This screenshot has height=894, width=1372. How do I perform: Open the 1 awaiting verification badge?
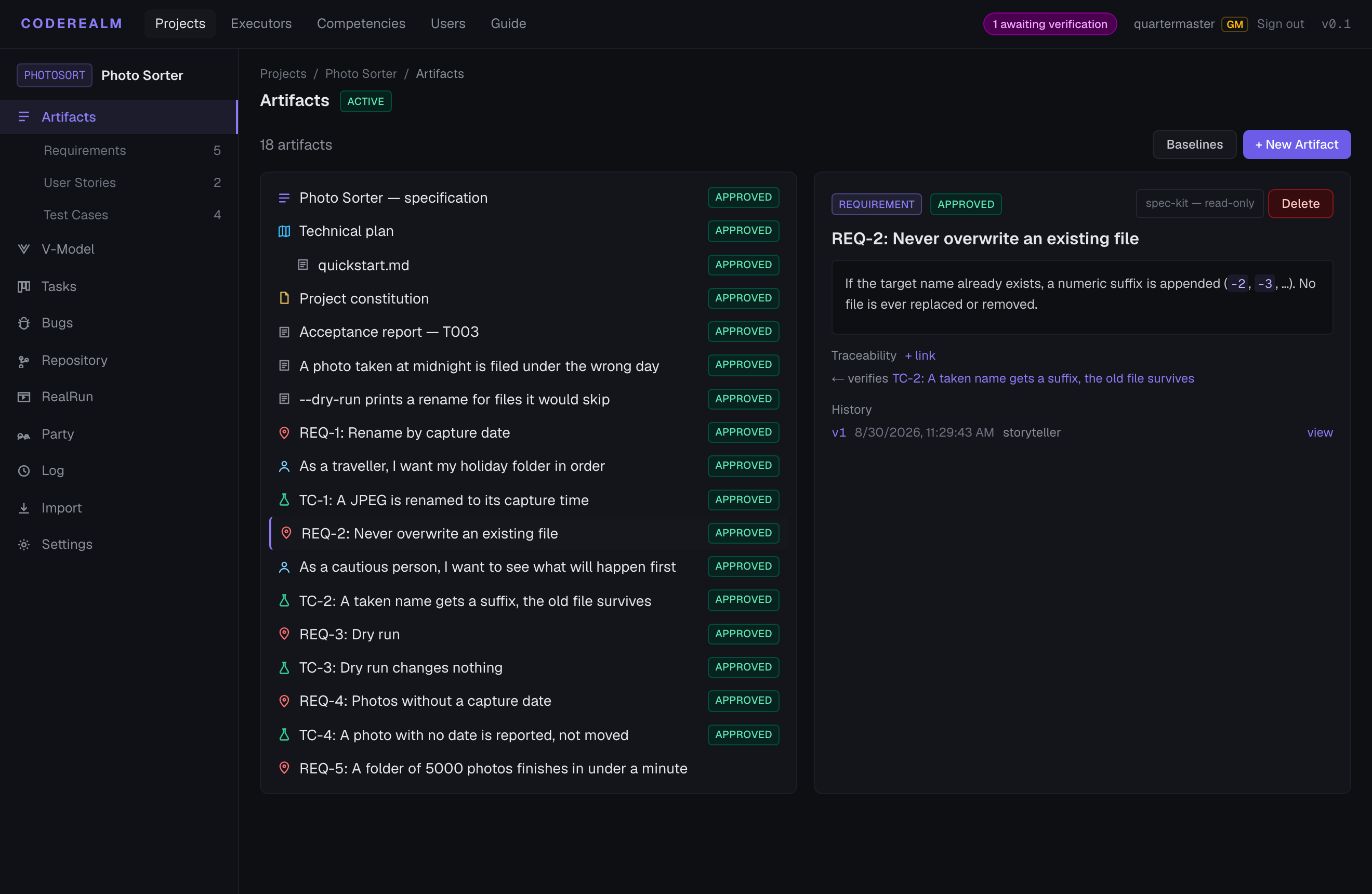[1050, 24]
